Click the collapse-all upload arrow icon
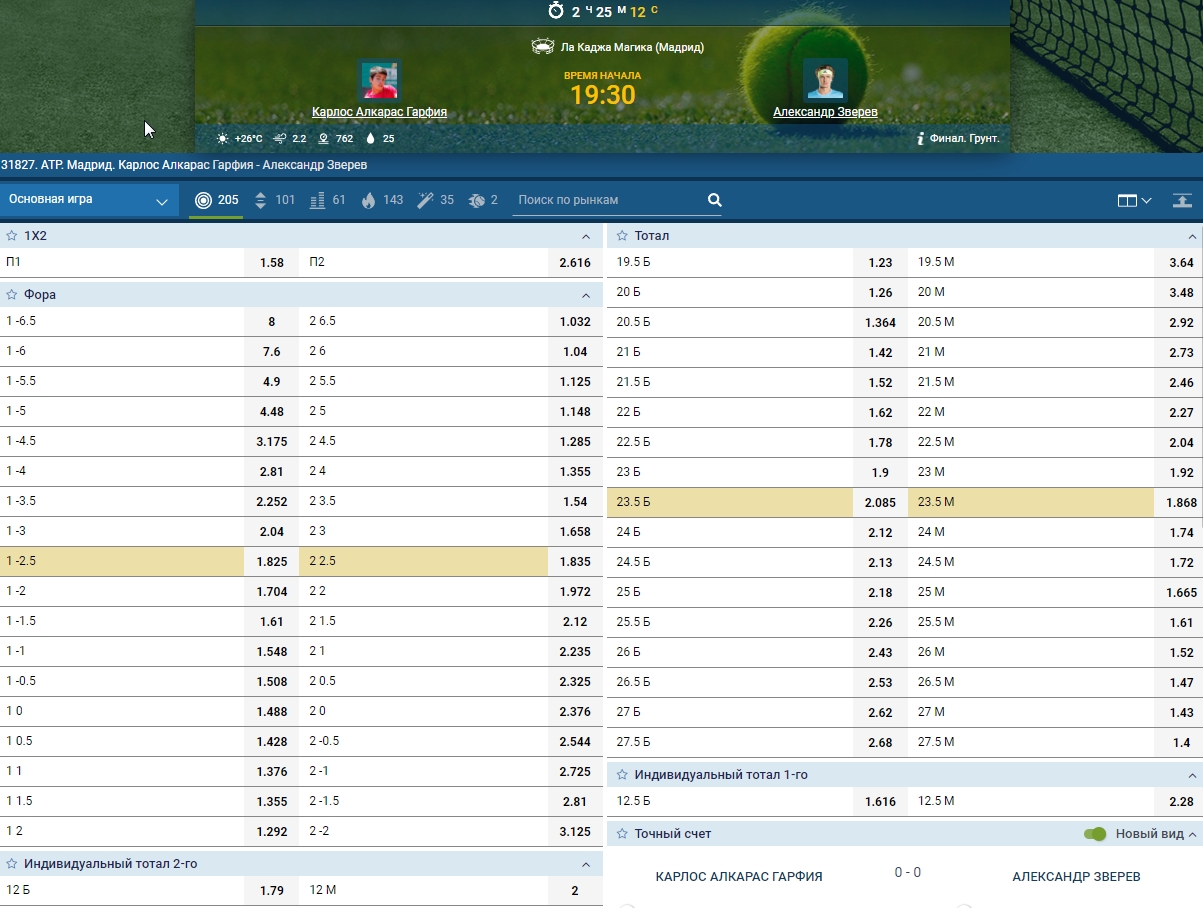 pos(1181,200)
